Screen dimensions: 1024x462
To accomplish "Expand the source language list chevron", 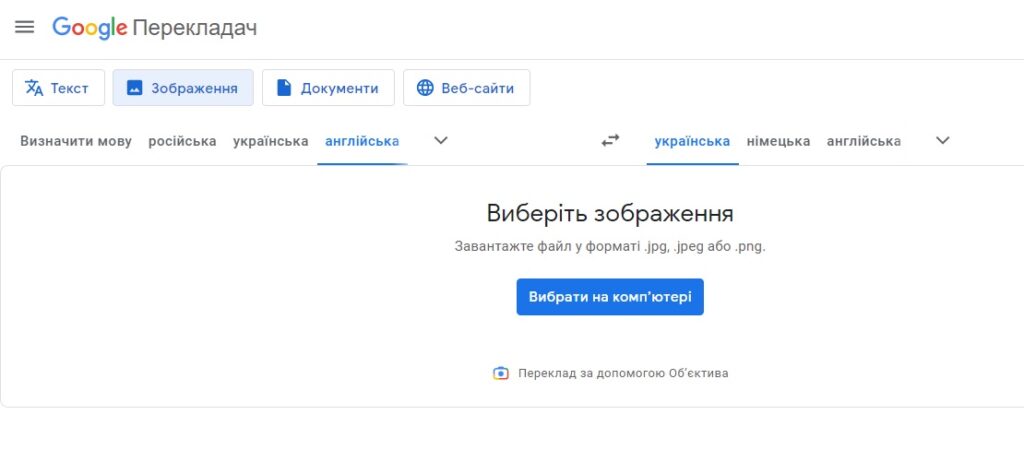I will (441, 141).
